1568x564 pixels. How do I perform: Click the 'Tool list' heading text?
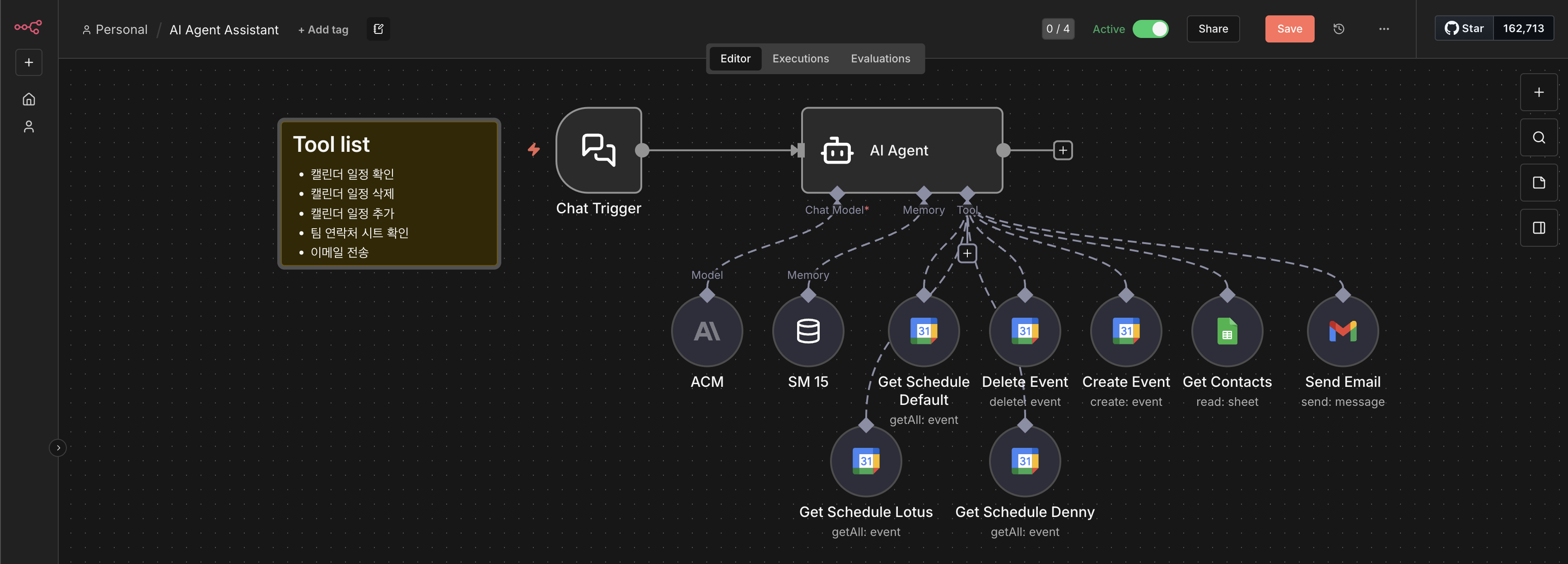pyautogui.click(x=331, y=144)
